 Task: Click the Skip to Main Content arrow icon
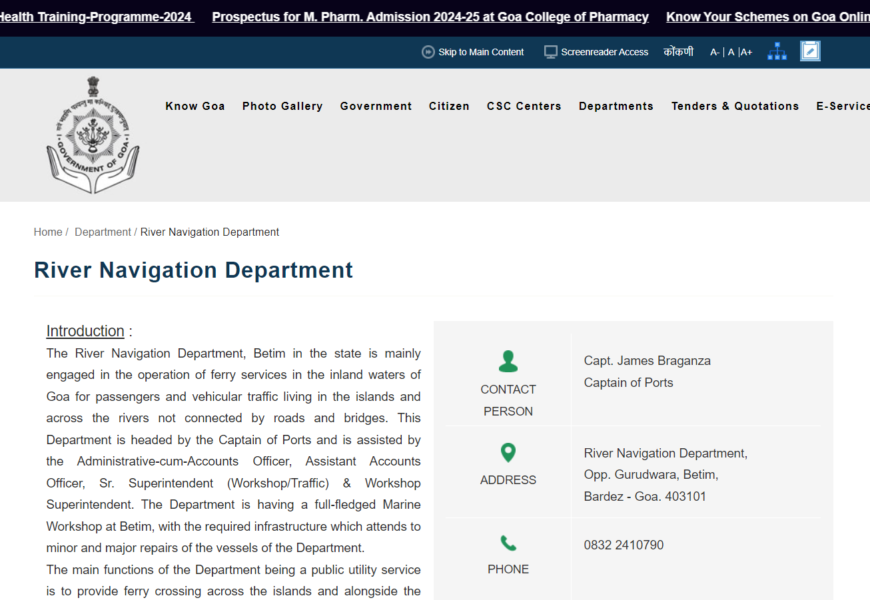click(x=428, y=52)
